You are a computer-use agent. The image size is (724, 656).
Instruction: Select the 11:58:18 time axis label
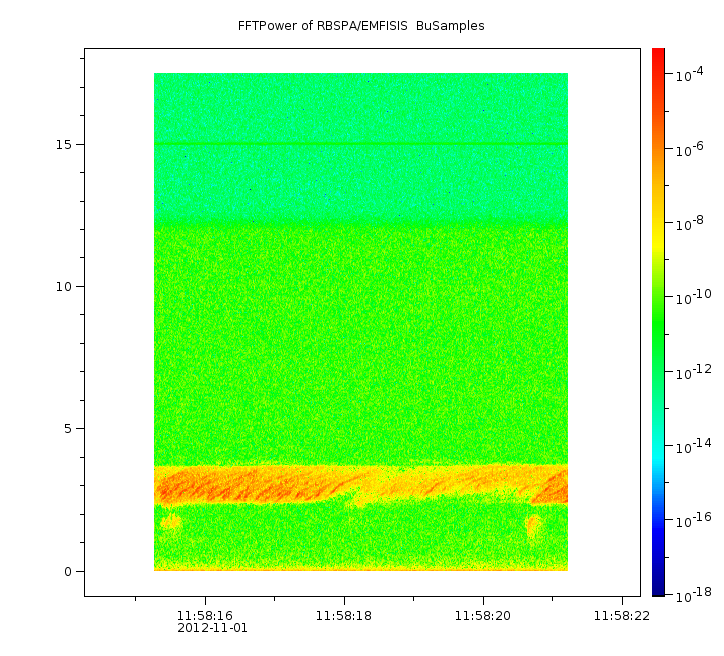[344, 616]
